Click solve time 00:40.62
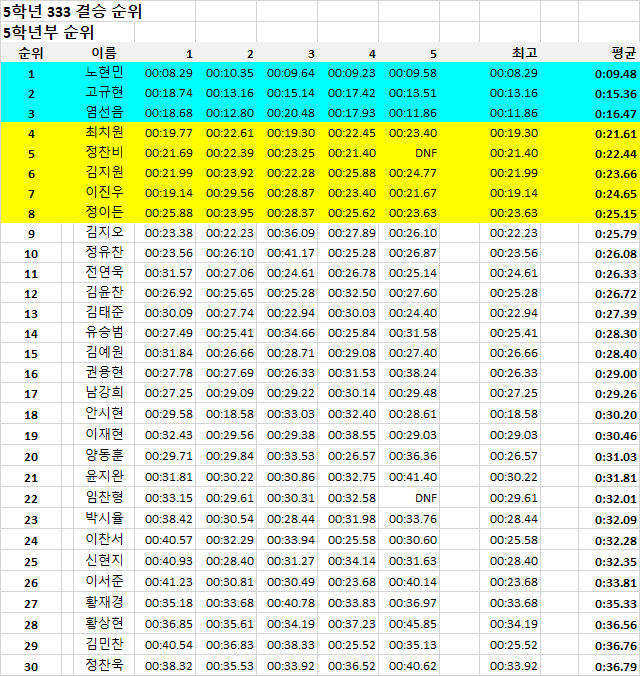640x676 pixels. pyautogui.click(x=413, y=666)
